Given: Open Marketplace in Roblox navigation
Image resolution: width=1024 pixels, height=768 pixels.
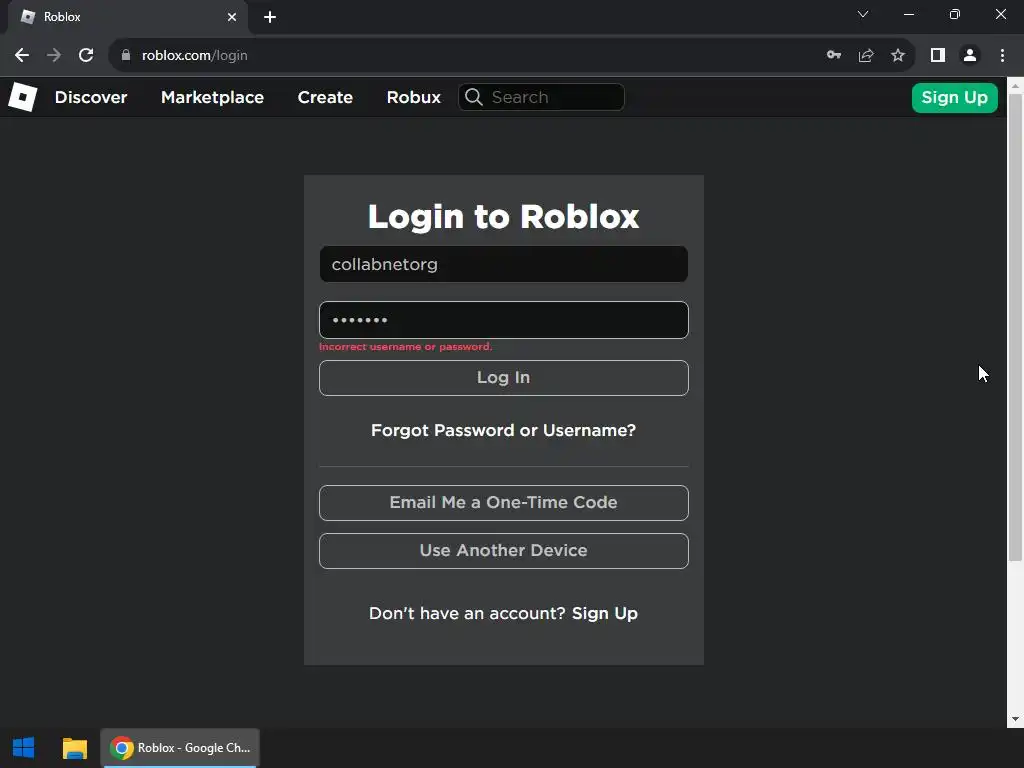Looking at the screenshot, I should point(212,97).
